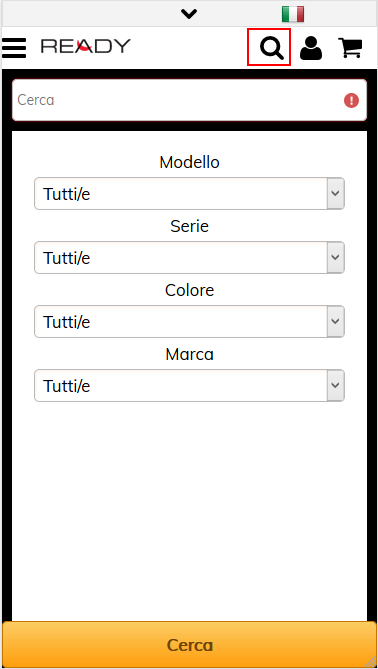View the shopping cart icon
Image resolution: width=378 pixels, height=669 pixels.
350,47
